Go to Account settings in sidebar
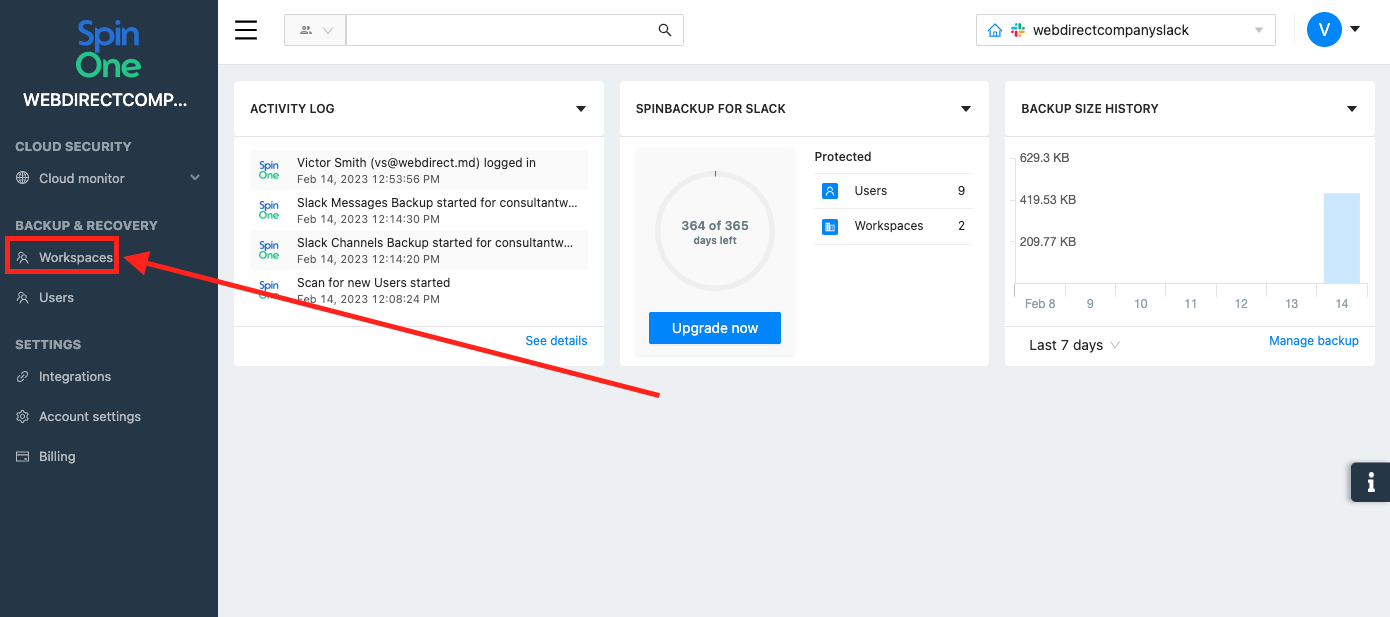The width and height of the screenshot is (1390, 617). tap(89, 416)
